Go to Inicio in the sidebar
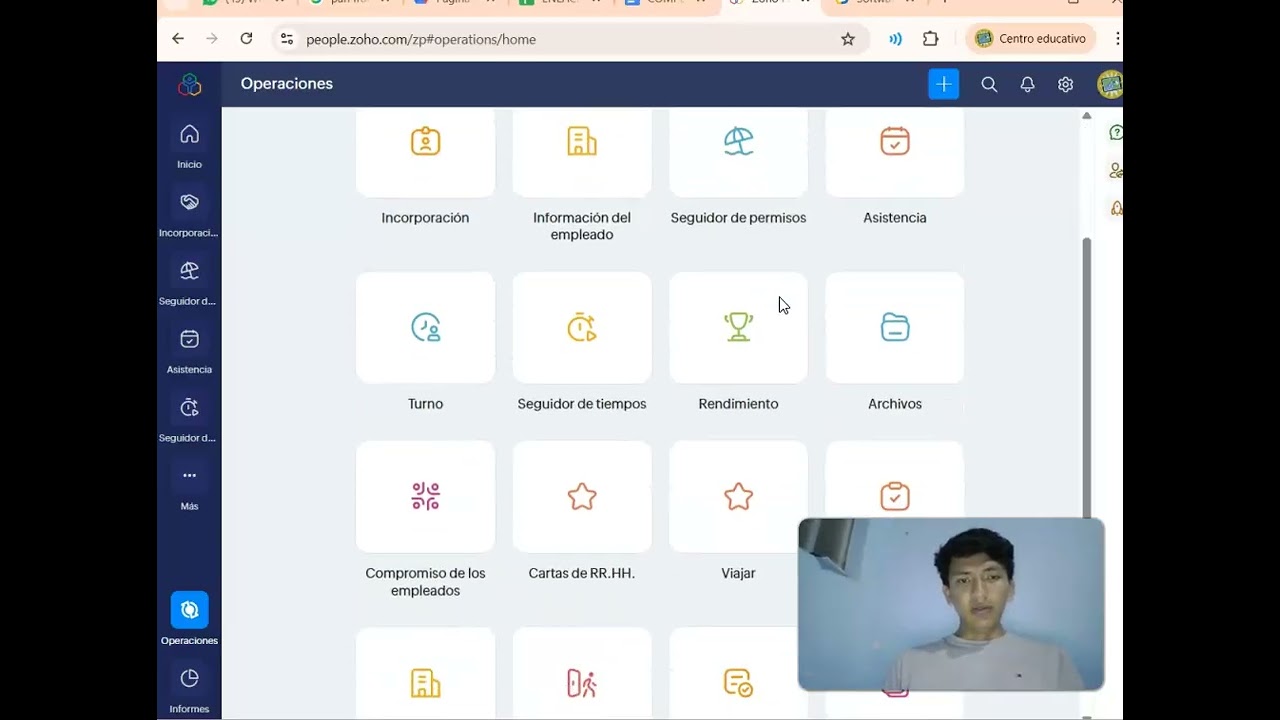 point(189,145)
